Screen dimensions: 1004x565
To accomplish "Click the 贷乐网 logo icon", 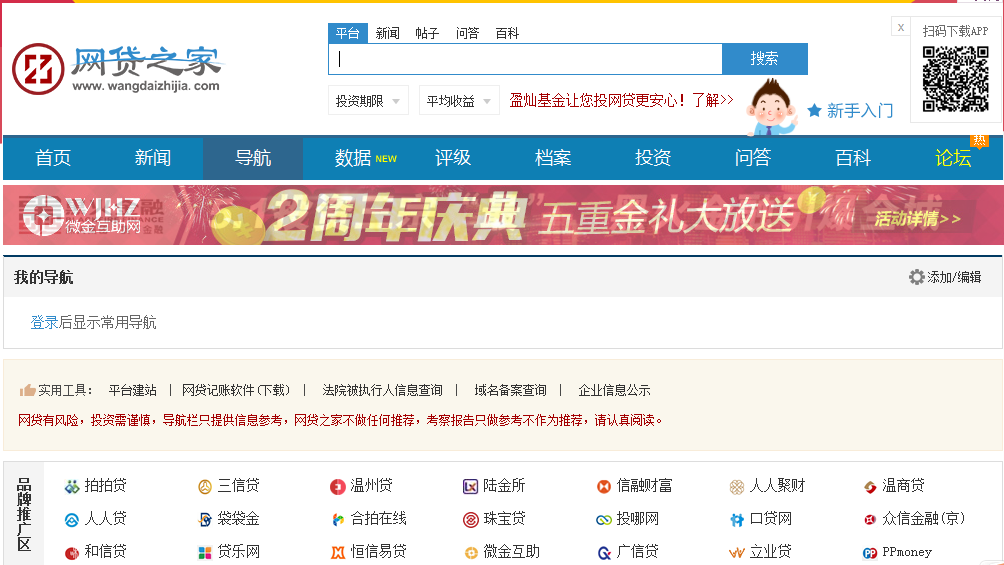I will (x=205, y=552).
